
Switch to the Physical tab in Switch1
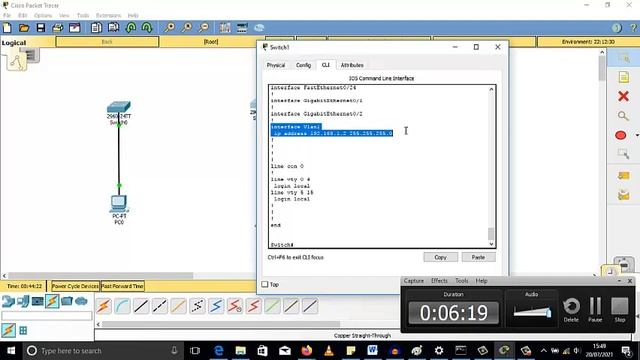tap(276, 65)
